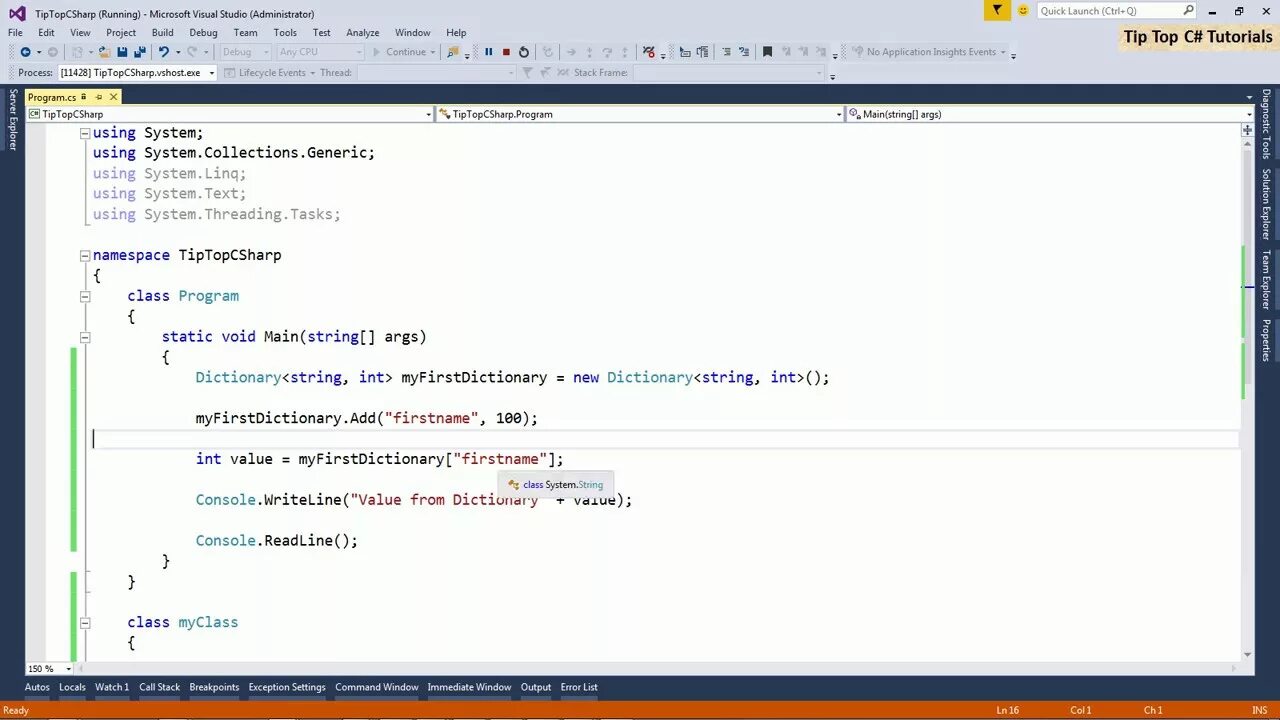Expand the Server Explorer side panel

[13, 119]
